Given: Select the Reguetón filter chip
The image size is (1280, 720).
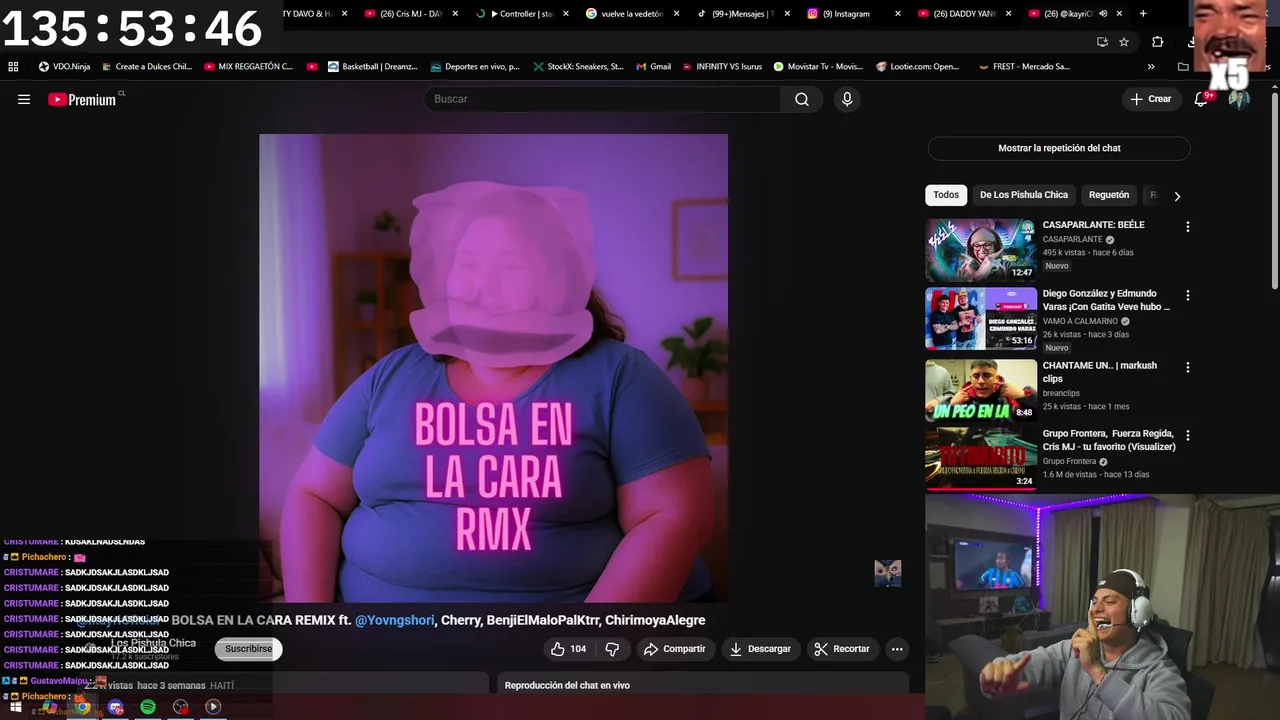Looking at the screenshot, I should pyautogui.click(x=1109, y=195).
